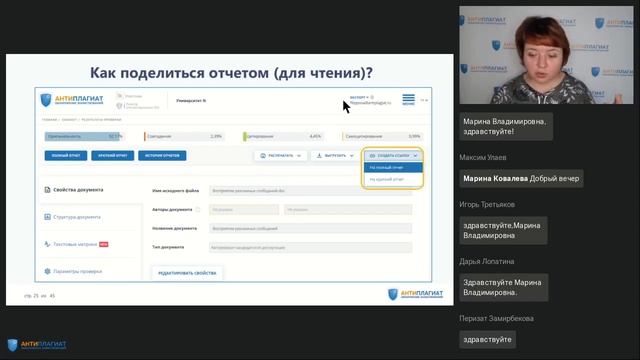Click the slide title 'Как поделиться отчетом (для чтения)?'
This screenshot has height=360, width=640.
(x=231, y=73)
